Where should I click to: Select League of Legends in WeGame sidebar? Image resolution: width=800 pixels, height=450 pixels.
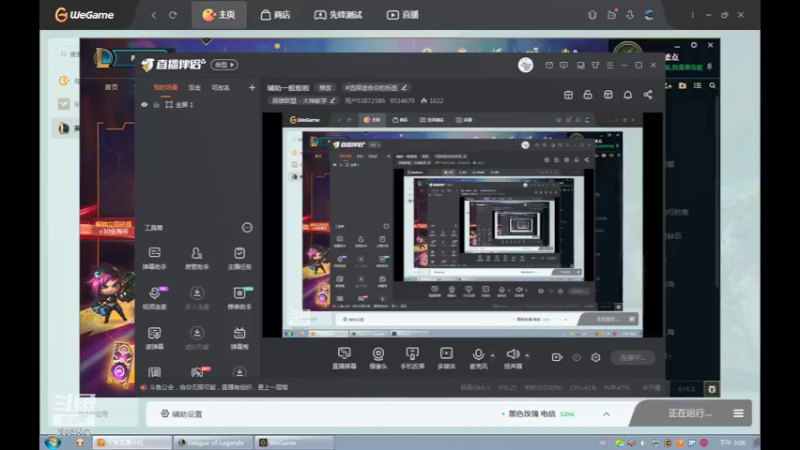[x=64, y=128]
